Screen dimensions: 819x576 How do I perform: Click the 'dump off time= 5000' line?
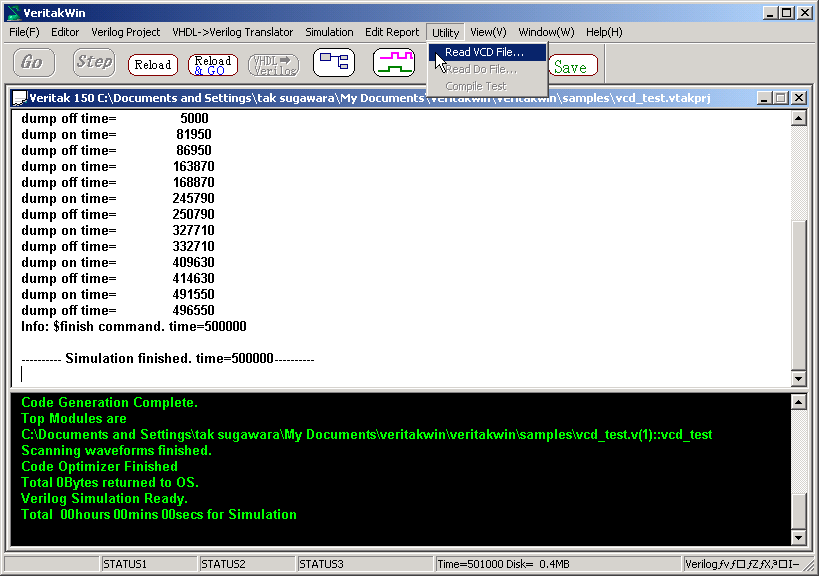tap(115, 119)
